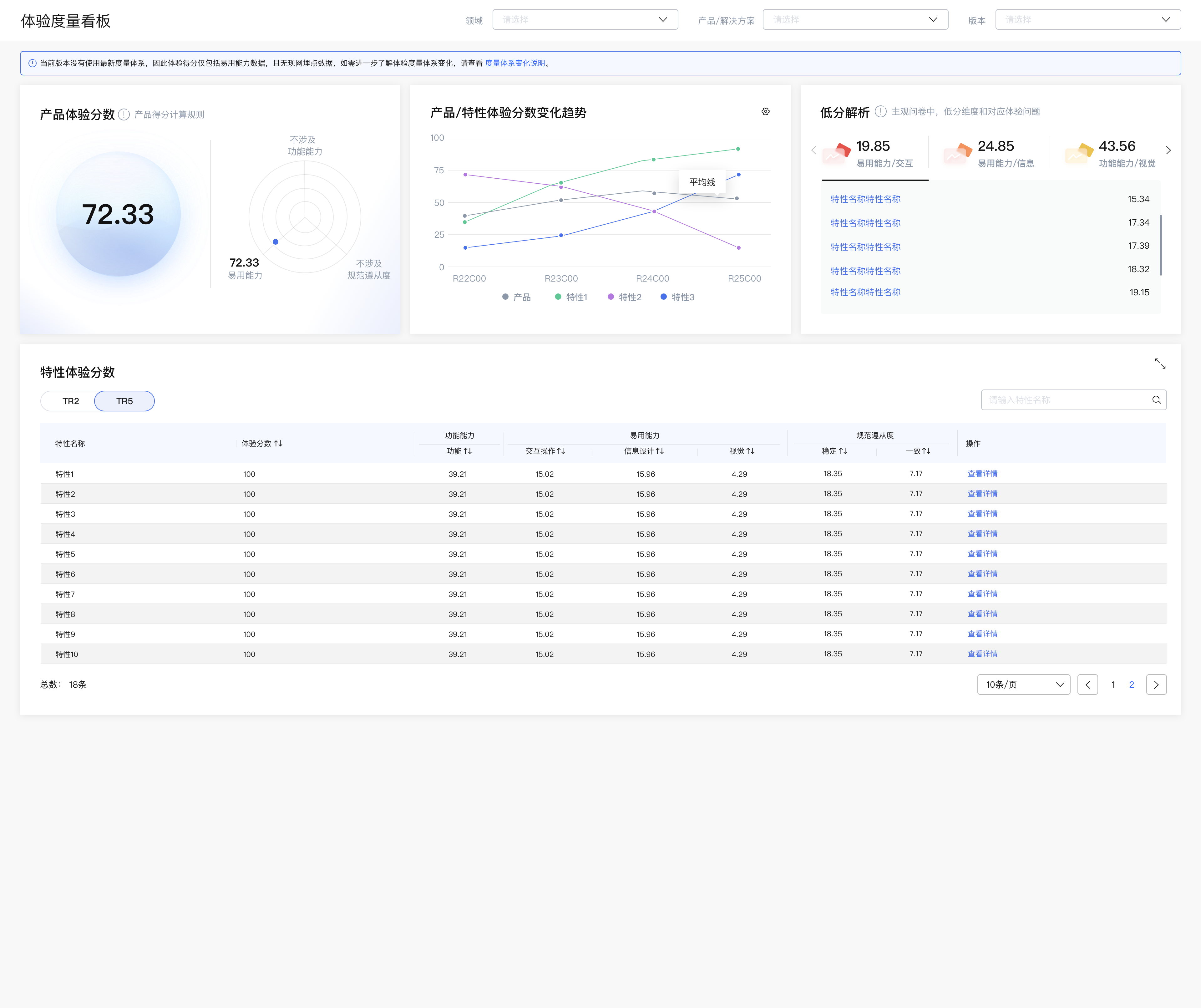Open 度量体系变化说明 link

point(515,63)
